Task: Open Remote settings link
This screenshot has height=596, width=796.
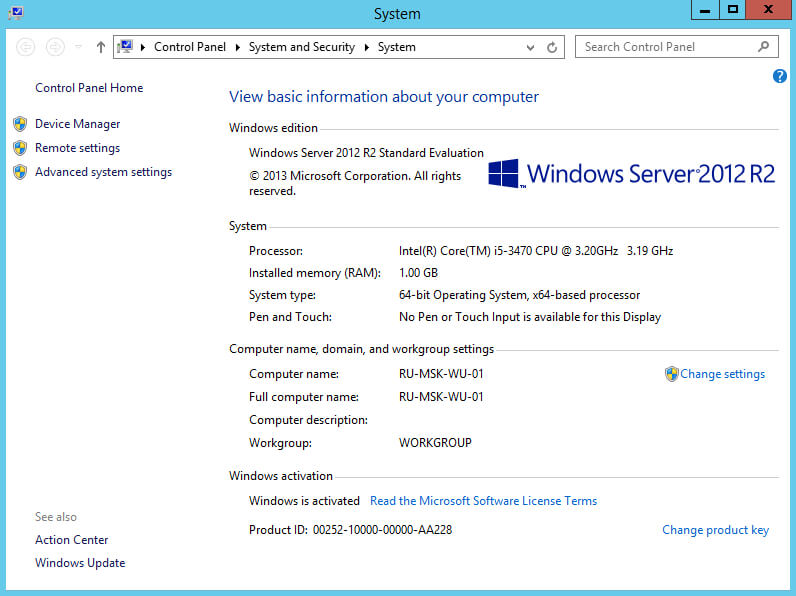Action: click(x=78, y=148)
